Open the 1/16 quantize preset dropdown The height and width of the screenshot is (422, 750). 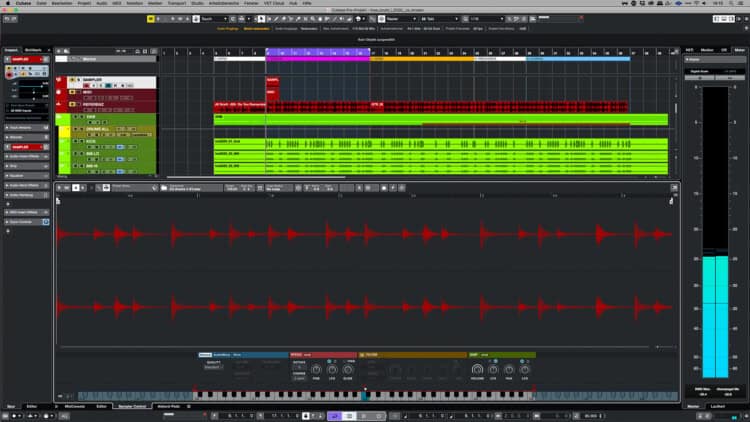pyautogui.click(x=487, y=19)
